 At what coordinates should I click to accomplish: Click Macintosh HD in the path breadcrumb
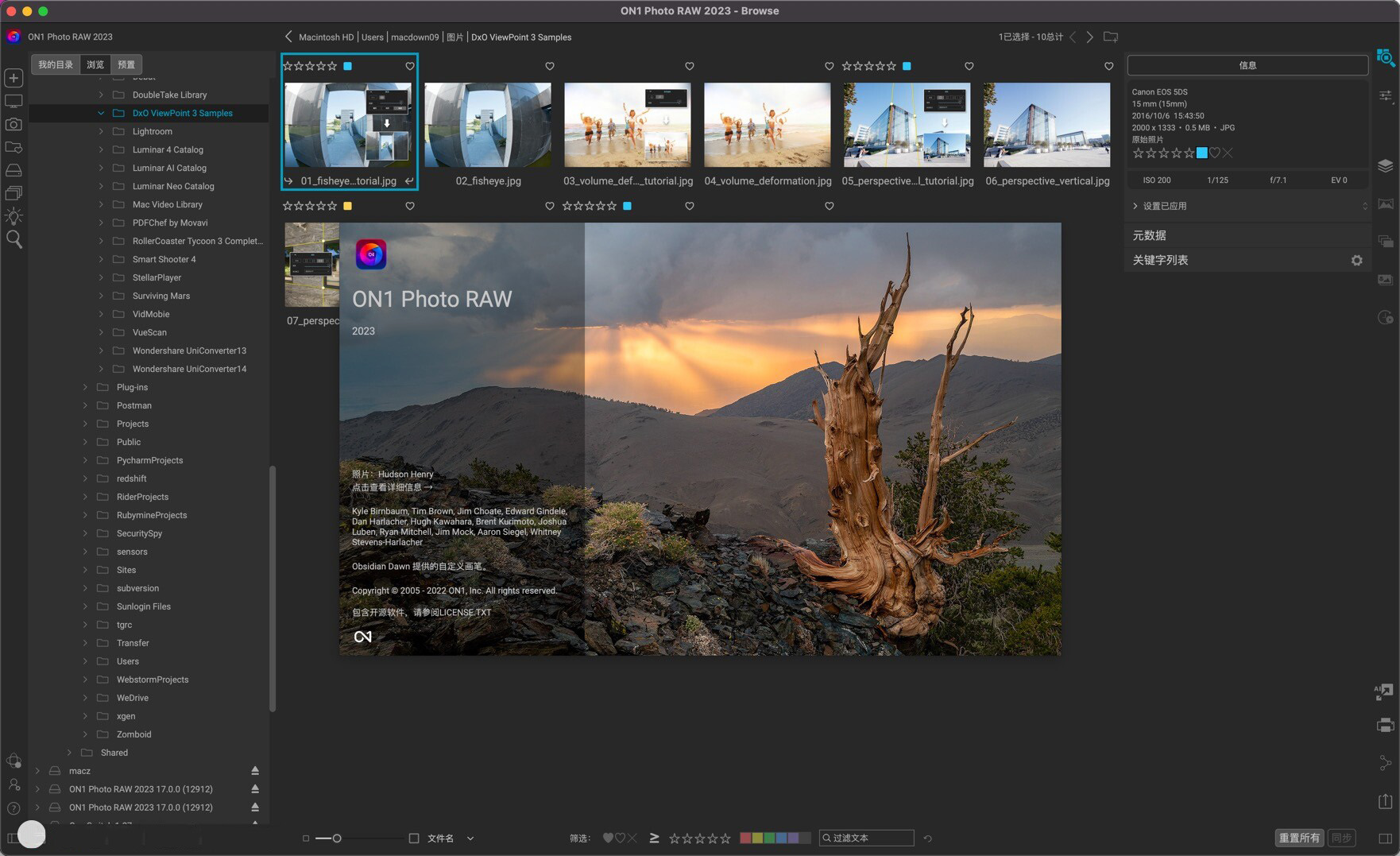(327, 37)
